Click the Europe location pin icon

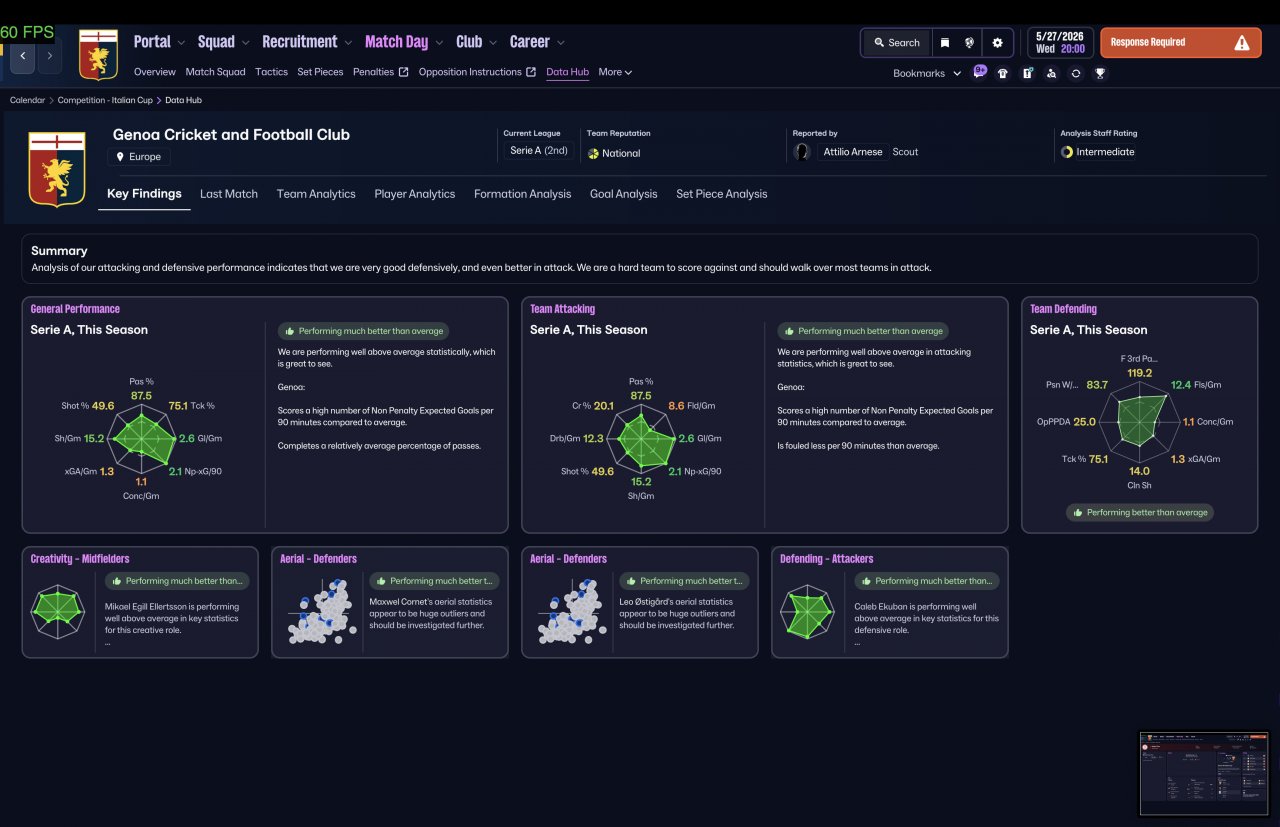pyautogui.click(x=120, y=157)
